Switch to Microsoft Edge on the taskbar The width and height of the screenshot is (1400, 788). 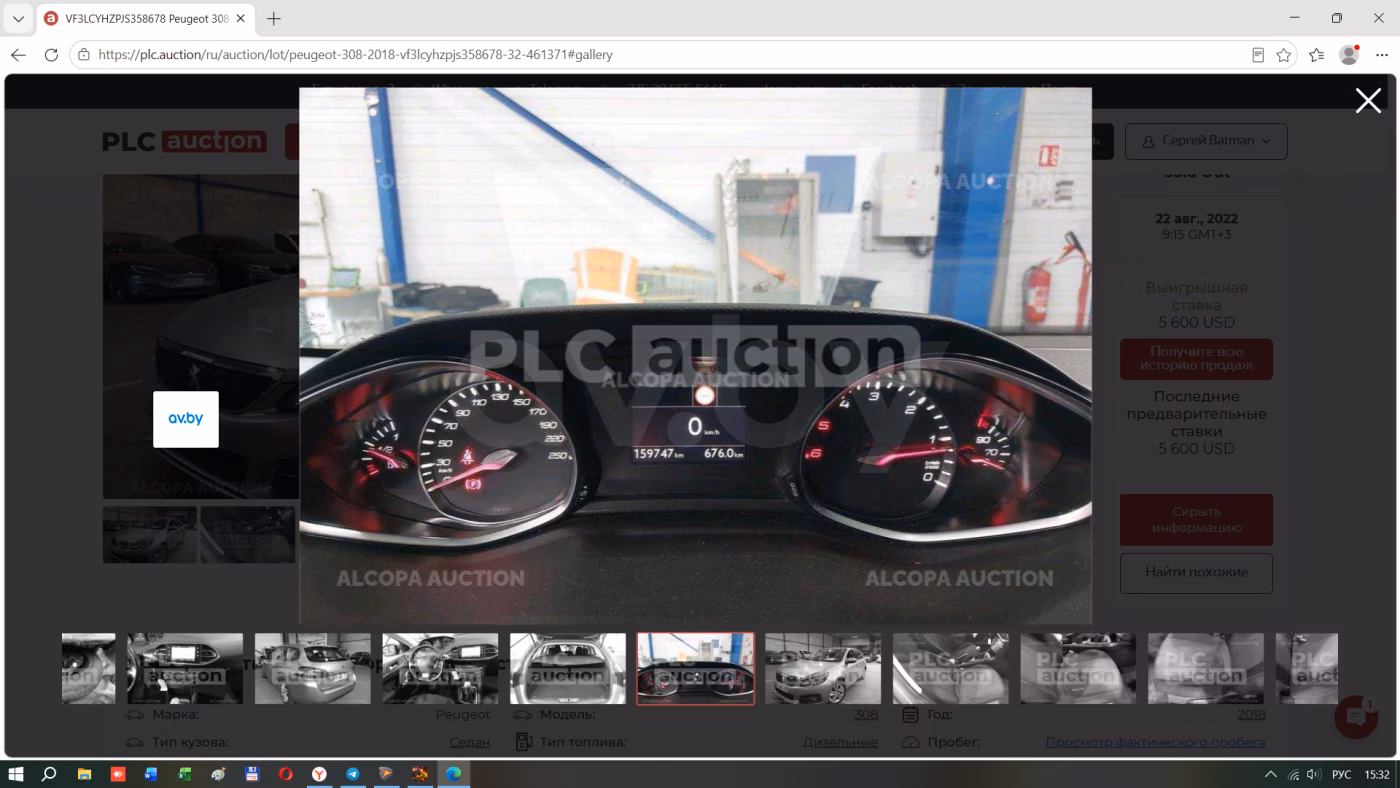[x=454, y=774]
